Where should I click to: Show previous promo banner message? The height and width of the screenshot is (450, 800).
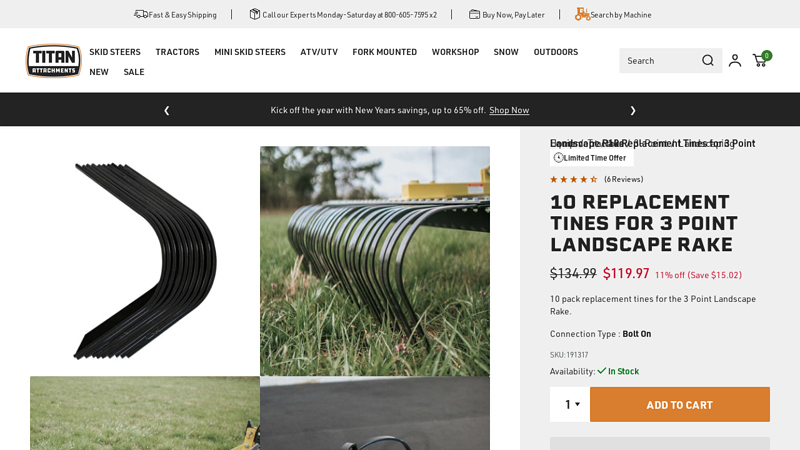coord(167,110)
